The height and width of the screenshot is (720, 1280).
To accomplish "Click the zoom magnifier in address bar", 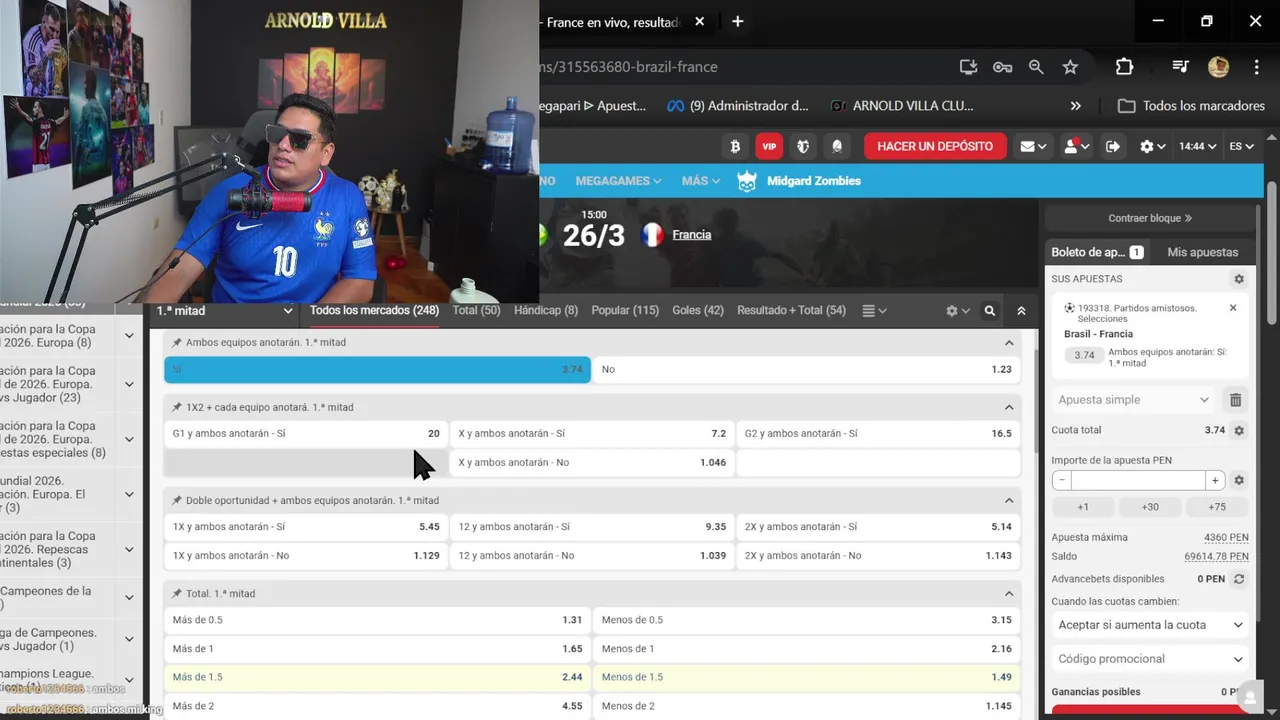I will point(1036,67).
